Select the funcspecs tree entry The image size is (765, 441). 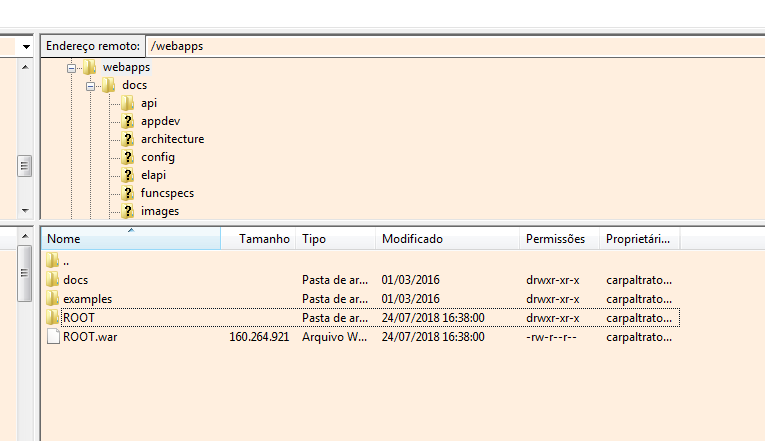click(167, 194)
